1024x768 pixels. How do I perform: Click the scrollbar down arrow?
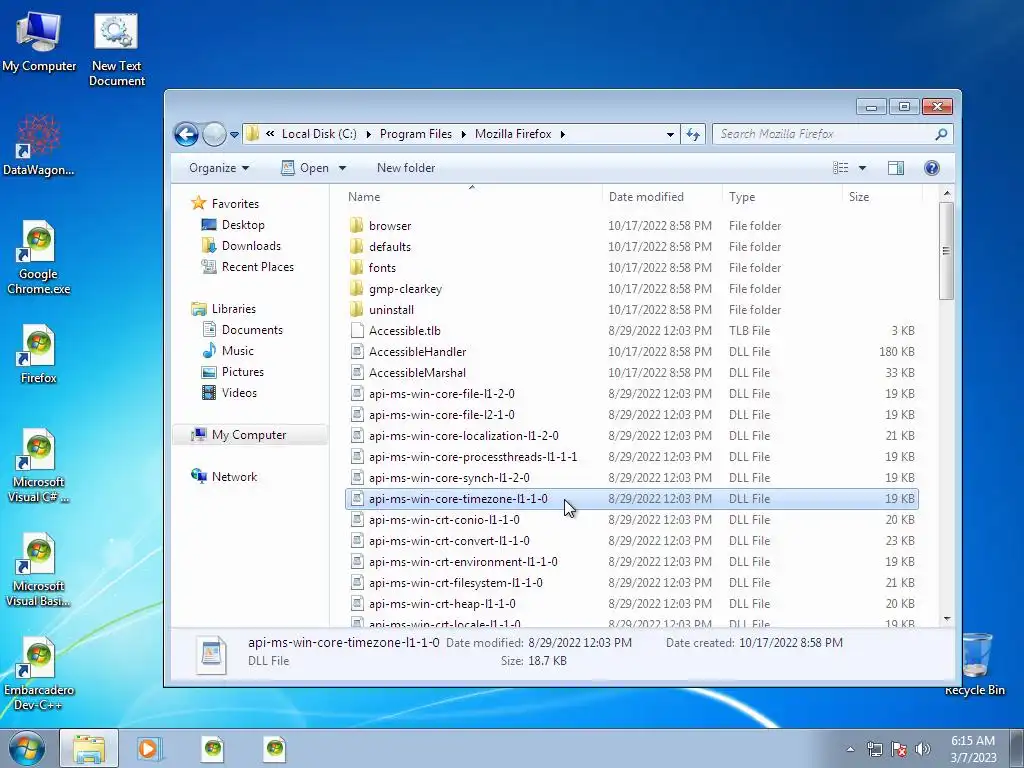tap(946, 618)
